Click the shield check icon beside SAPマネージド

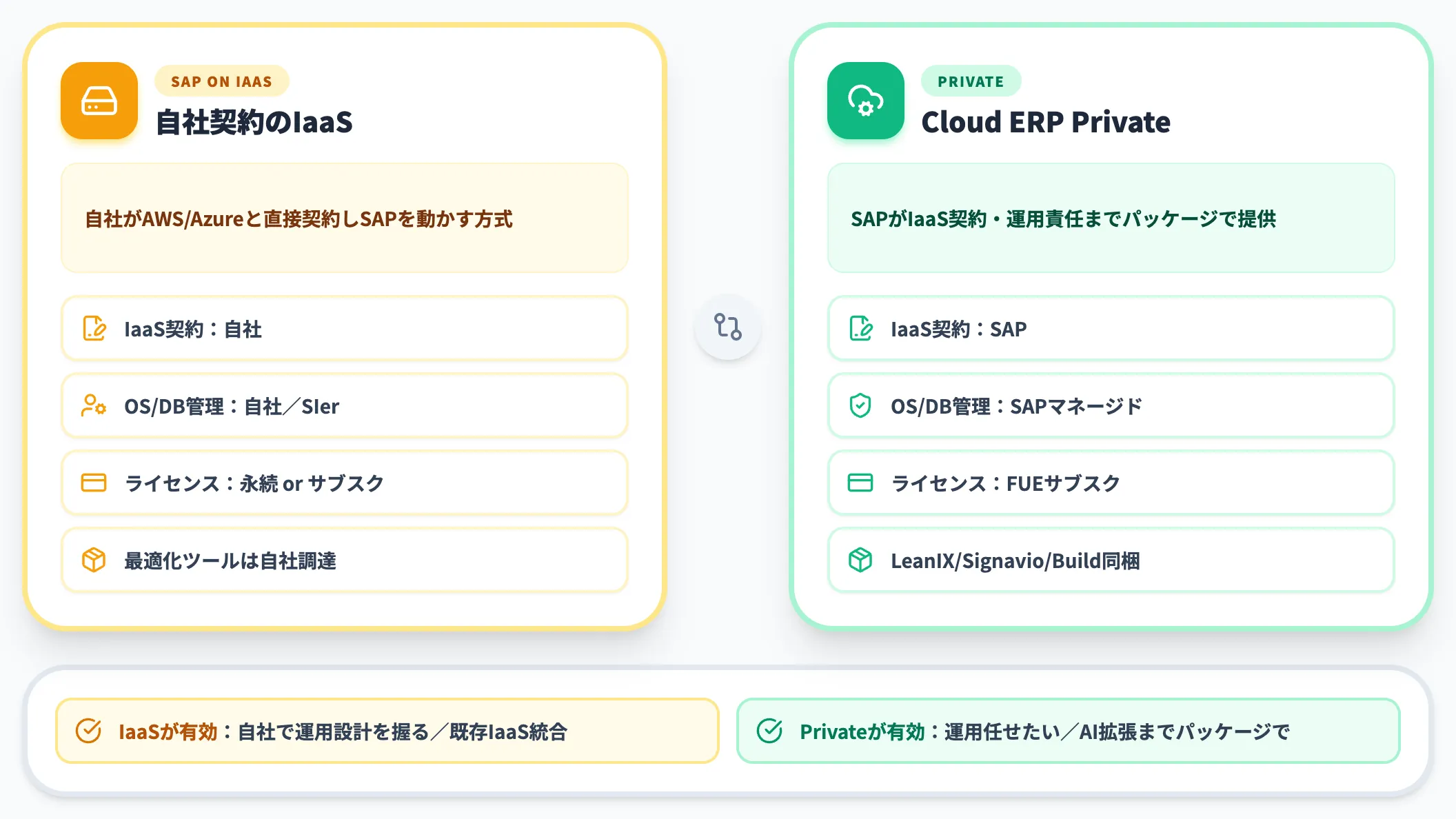click(860, 405)
